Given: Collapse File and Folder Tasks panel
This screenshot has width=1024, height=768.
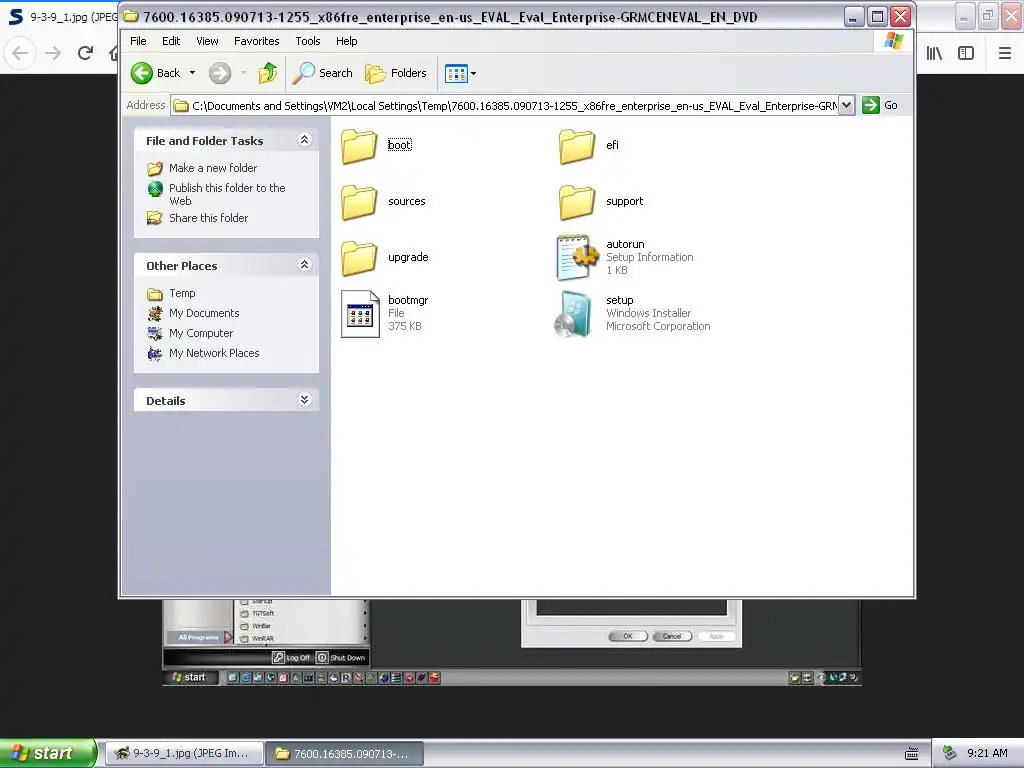Looking at the screenshot, I should pos(304,140).
